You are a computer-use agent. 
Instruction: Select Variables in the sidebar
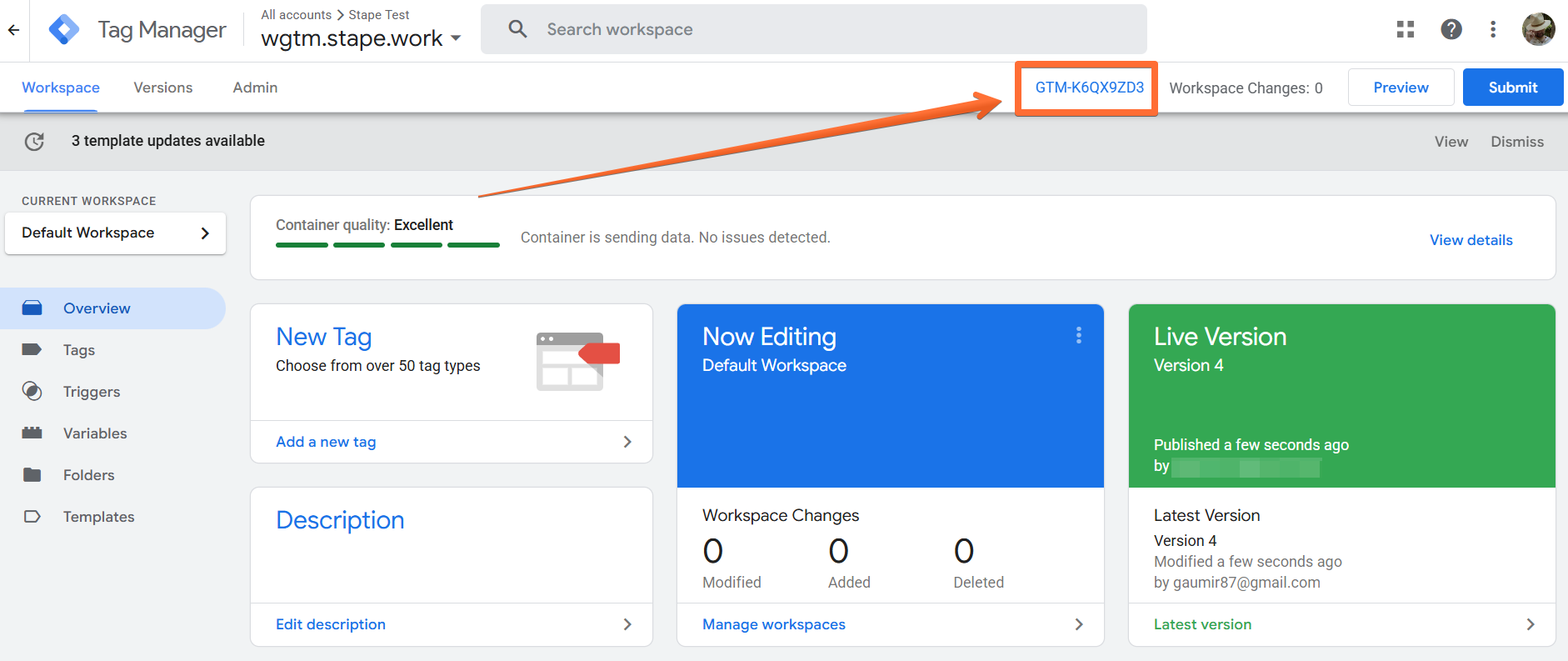point(112,433)
